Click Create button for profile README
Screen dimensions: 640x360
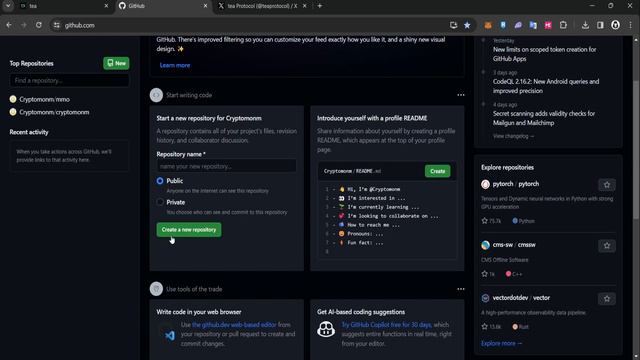(438, 171)
